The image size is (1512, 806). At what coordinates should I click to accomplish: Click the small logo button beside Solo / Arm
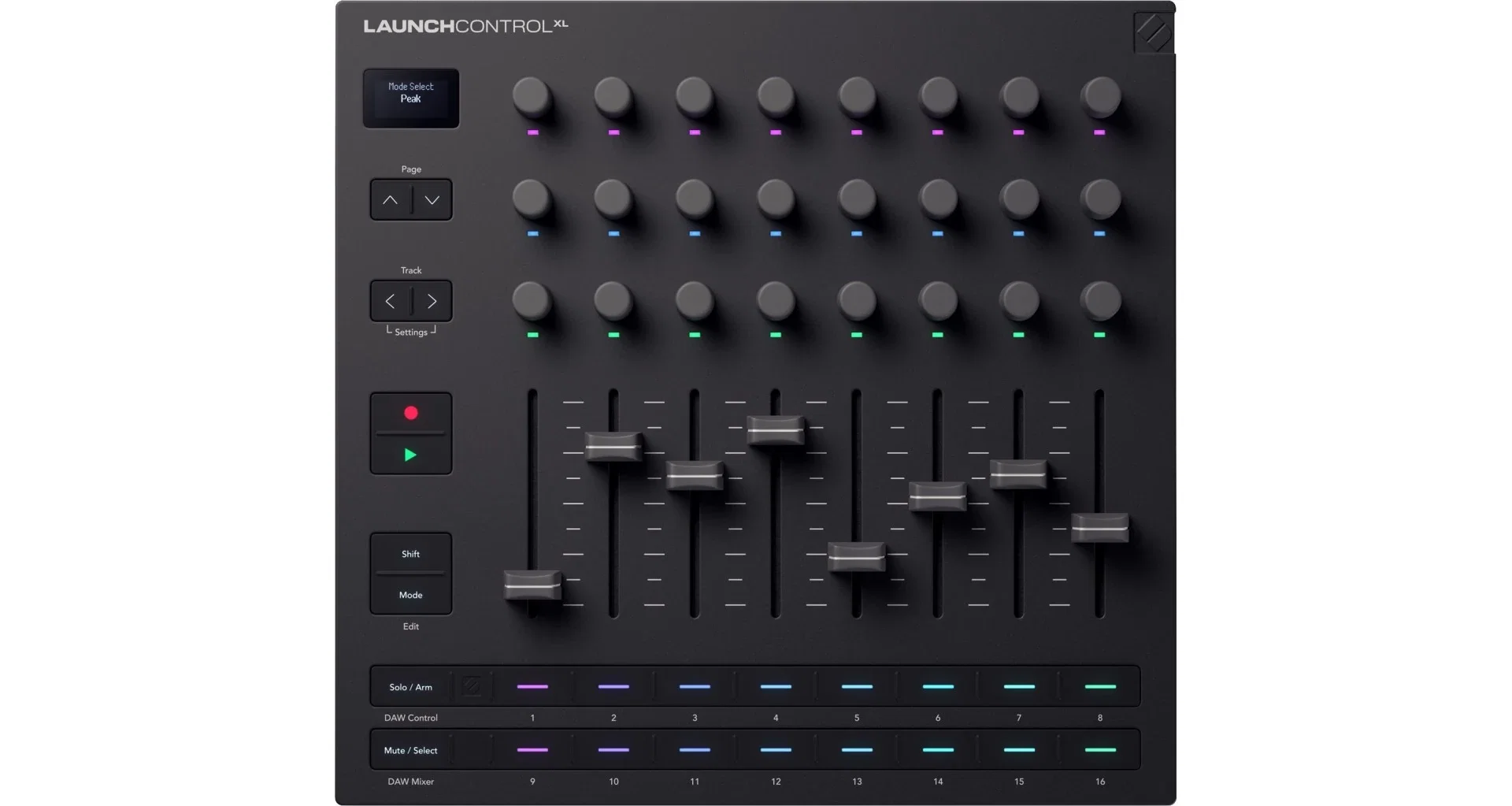[x=472, y=686]
